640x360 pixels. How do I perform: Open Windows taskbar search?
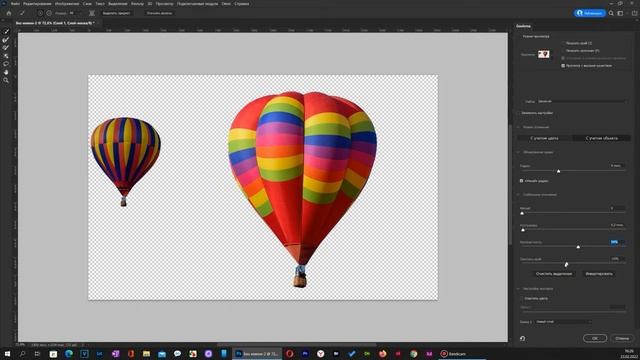pos(22,353)
